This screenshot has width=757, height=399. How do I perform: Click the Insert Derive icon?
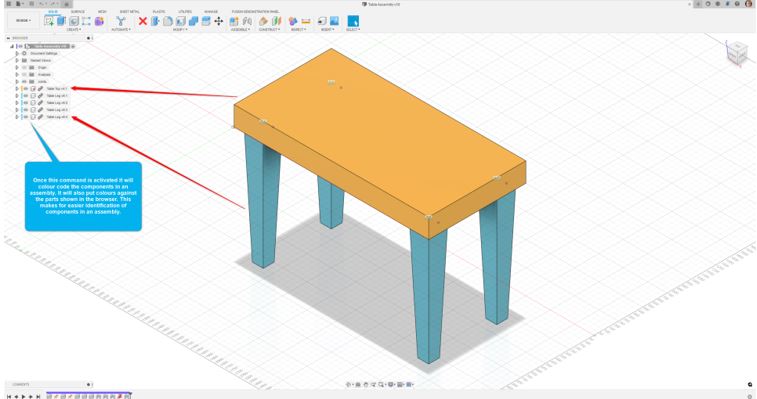point(322,21)
